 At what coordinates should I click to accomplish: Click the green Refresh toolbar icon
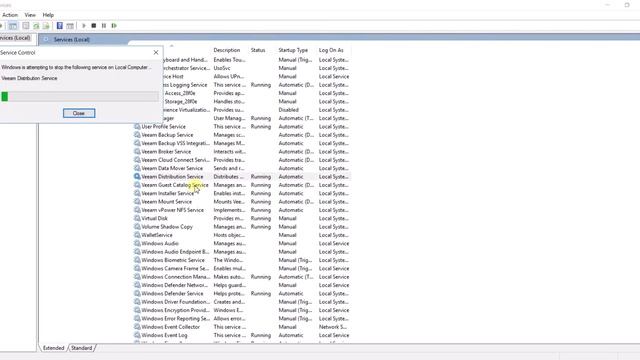(36, 26)
